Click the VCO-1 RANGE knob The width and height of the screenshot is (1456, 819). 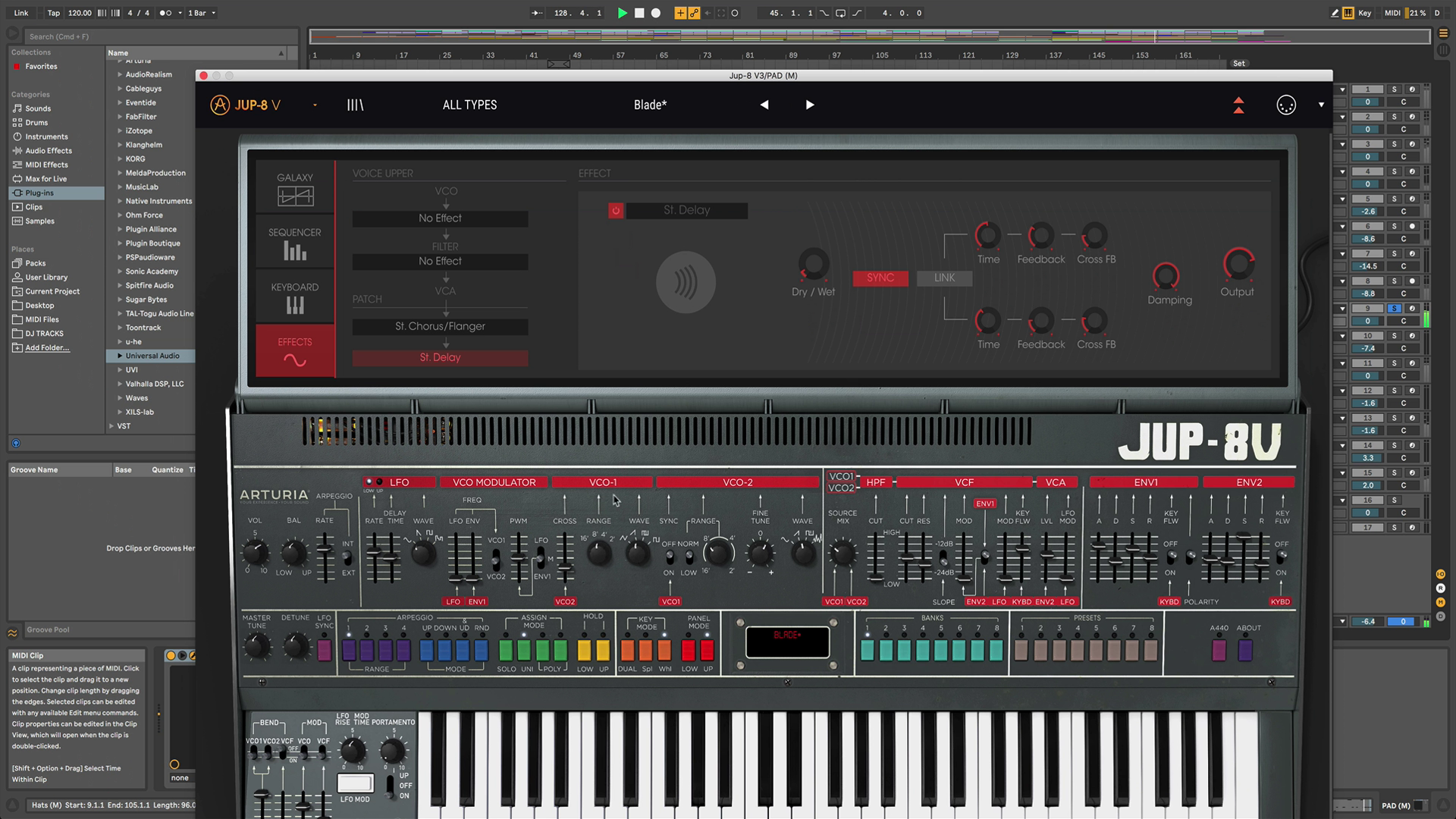click(599, 553)
